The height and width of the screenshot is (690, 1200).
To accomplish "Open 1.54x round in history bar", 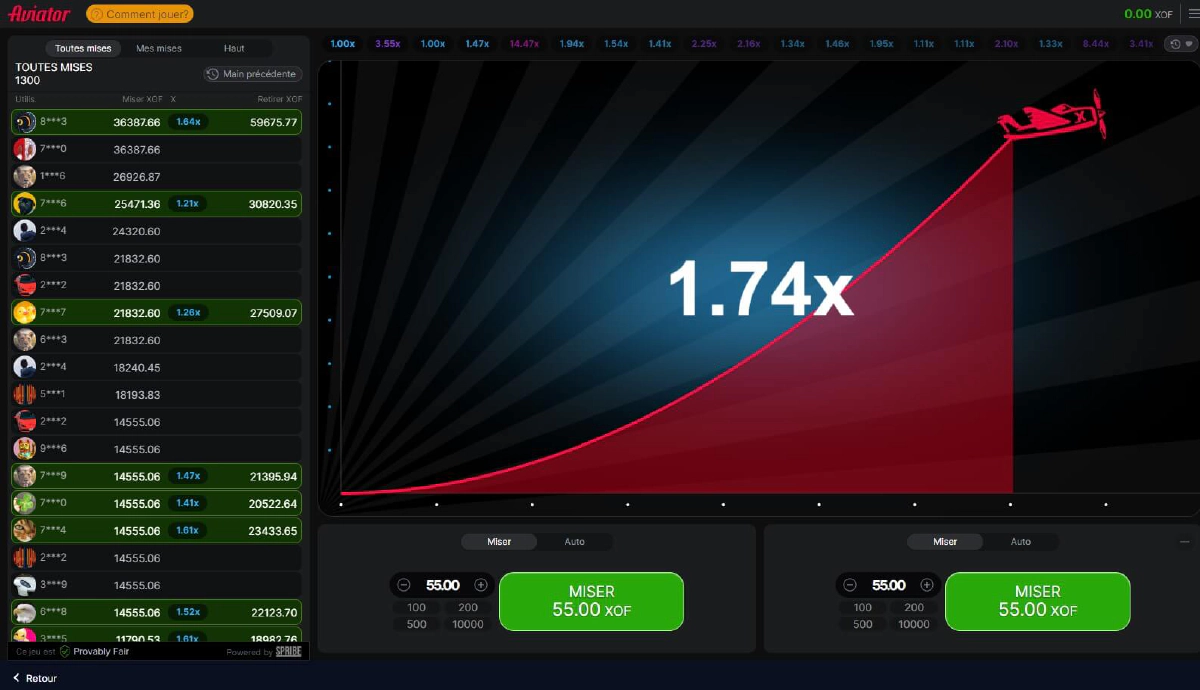I will [616, 44].
